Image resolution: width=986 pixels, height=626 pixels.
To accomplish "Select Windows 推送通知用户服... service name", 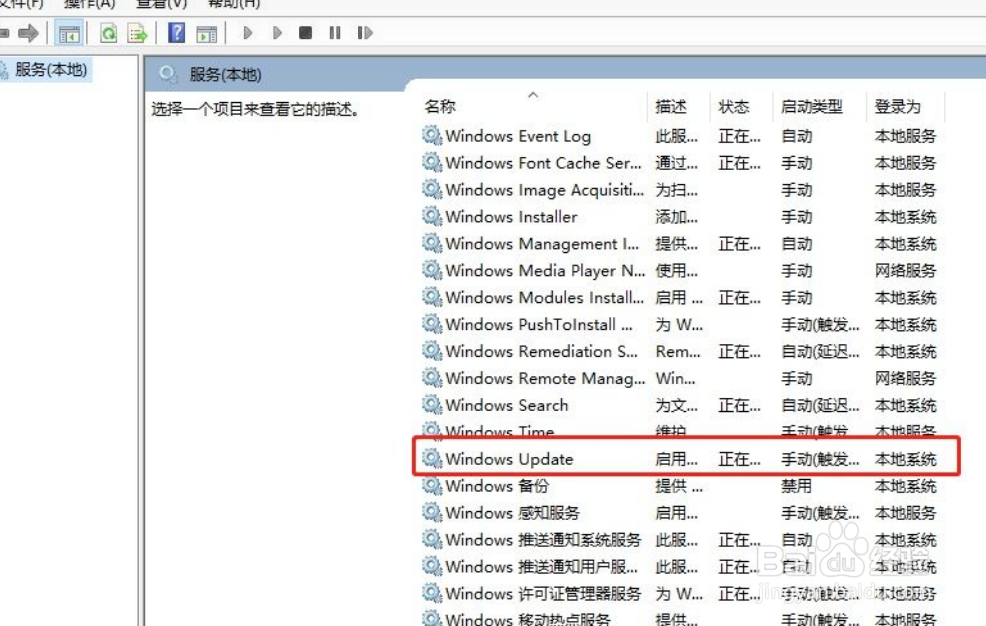I will tap(541, 567).
